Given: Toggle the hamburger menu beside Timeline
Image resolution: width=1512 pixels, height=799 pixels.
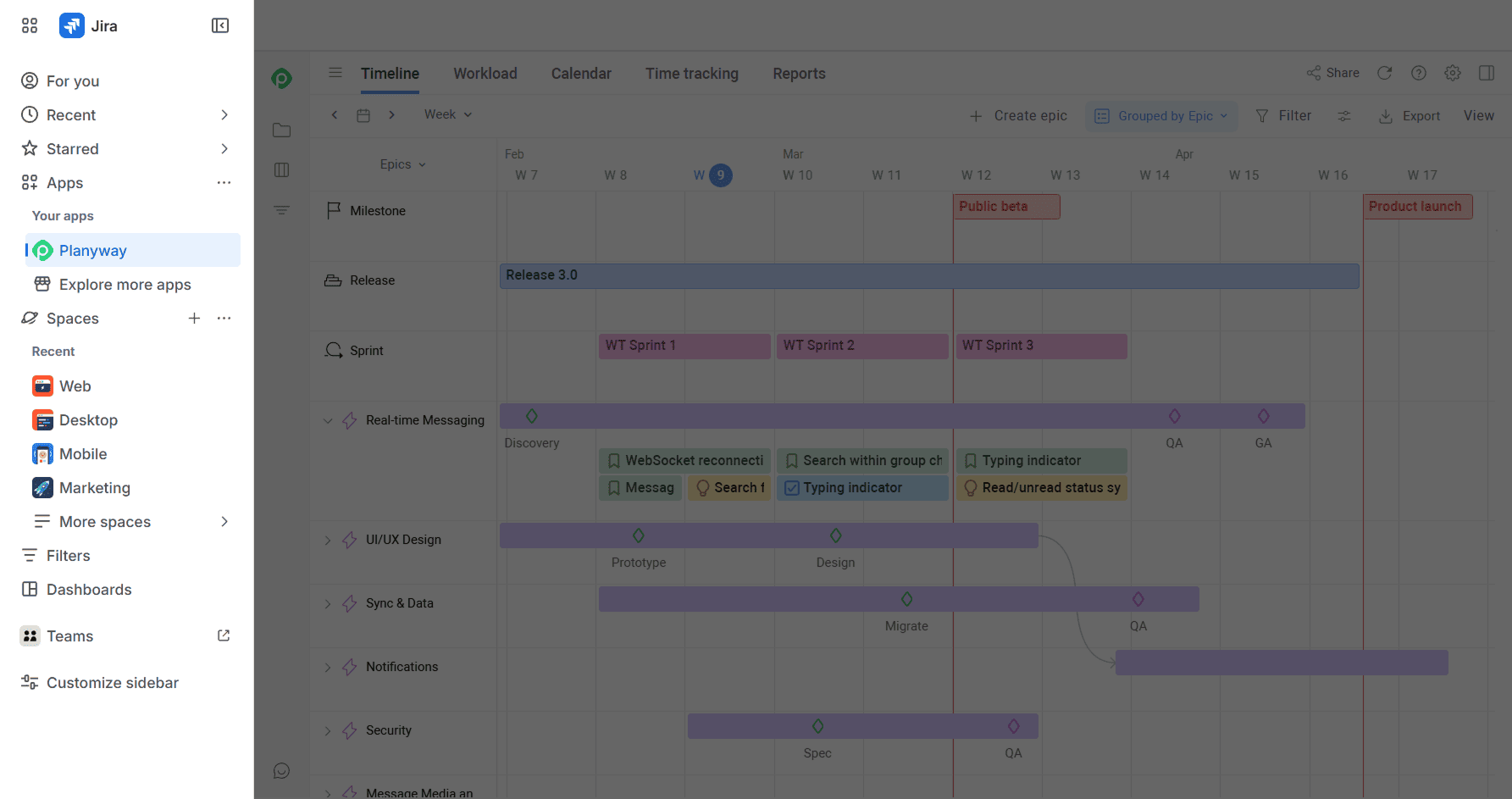Looking at the screenshot, I should point(335,73).
